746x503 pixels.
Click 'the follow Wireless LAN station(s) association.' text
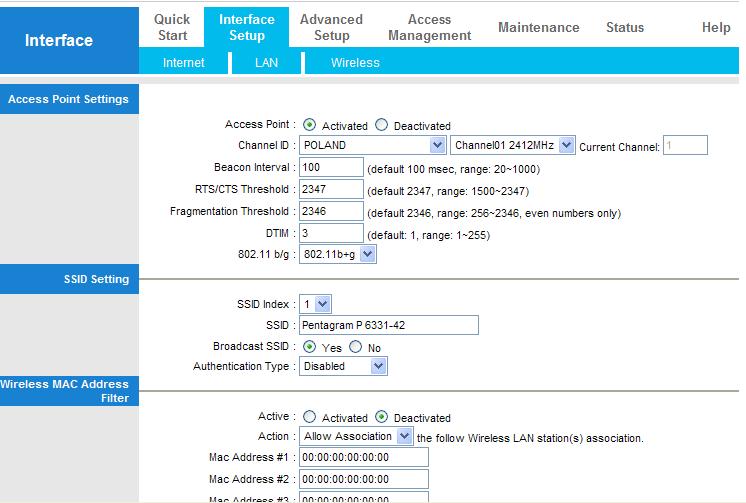[530, 438]
